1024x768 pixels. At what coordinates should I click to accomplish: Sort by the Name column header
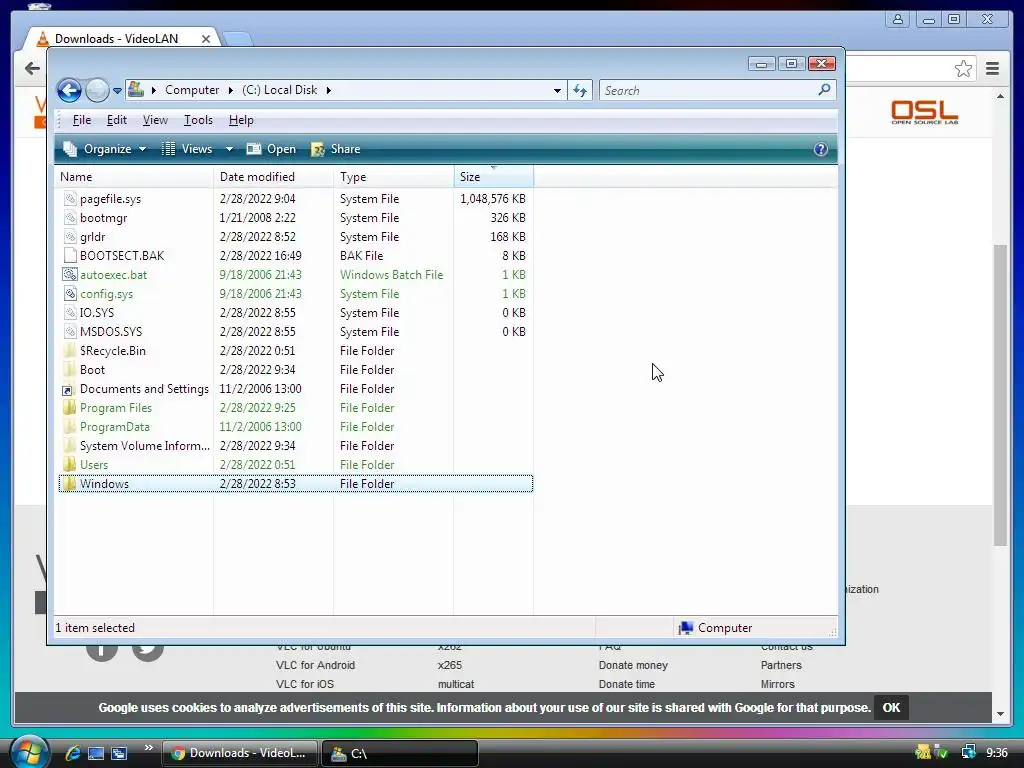coord(133,177)
